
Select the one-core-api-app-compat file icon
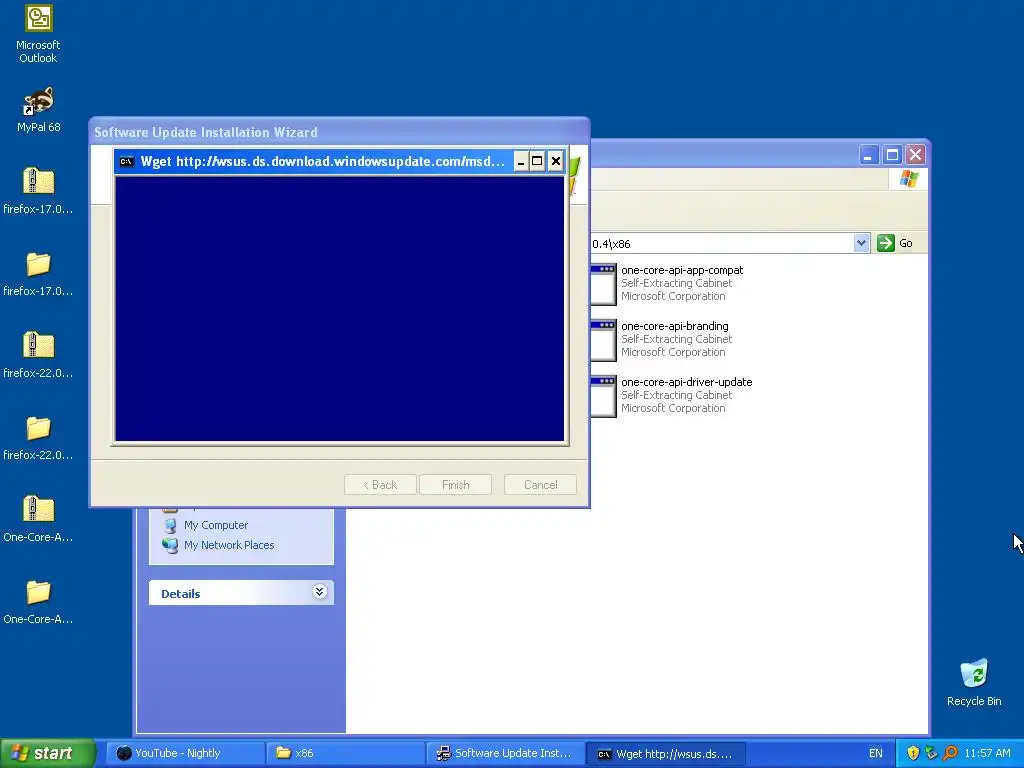coord(603,284)
